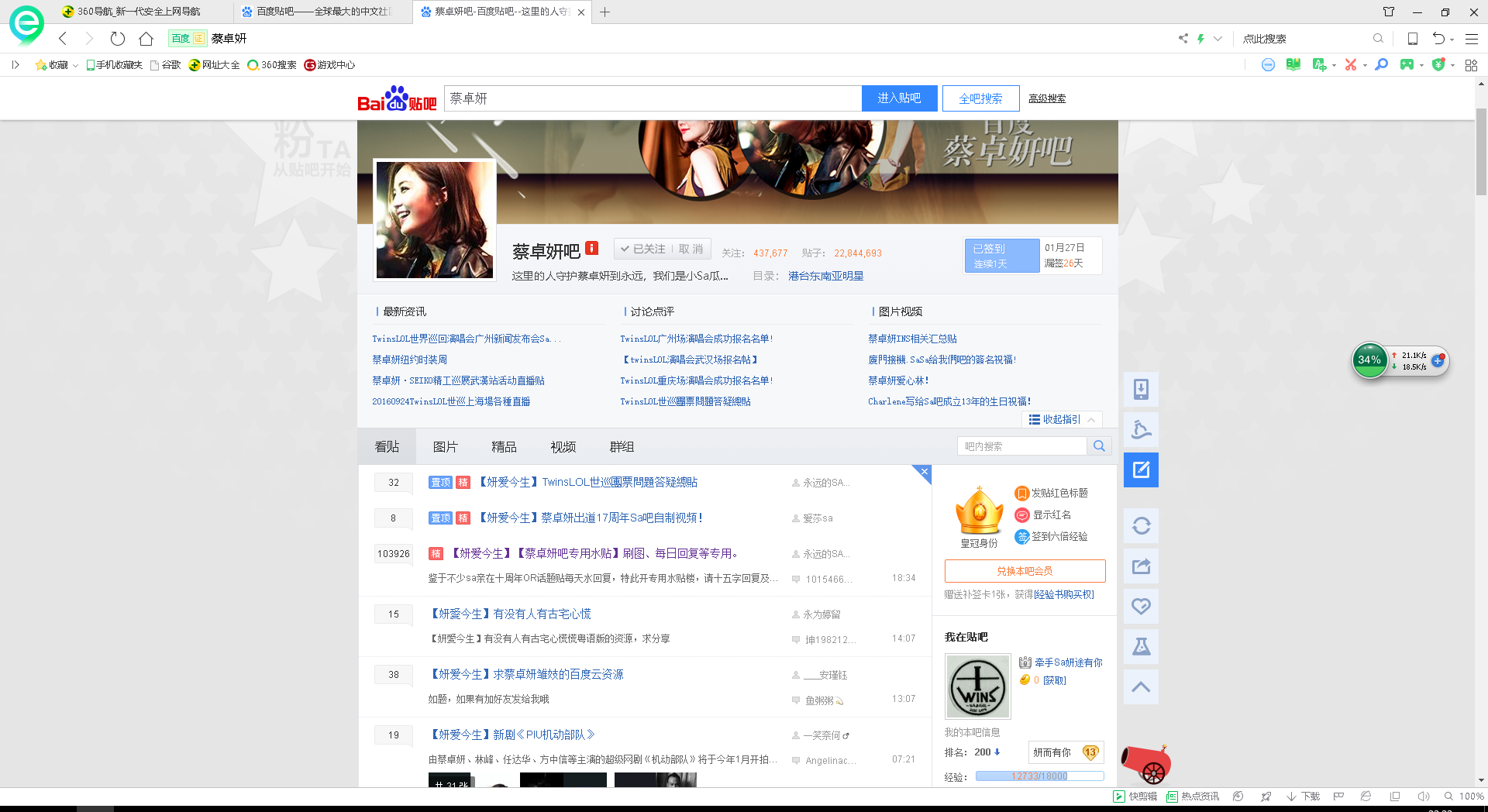The width and height of the screenshot is (1488, 812).
Task: Click the 全吧搜索 button
Action: tap(980, 98)
